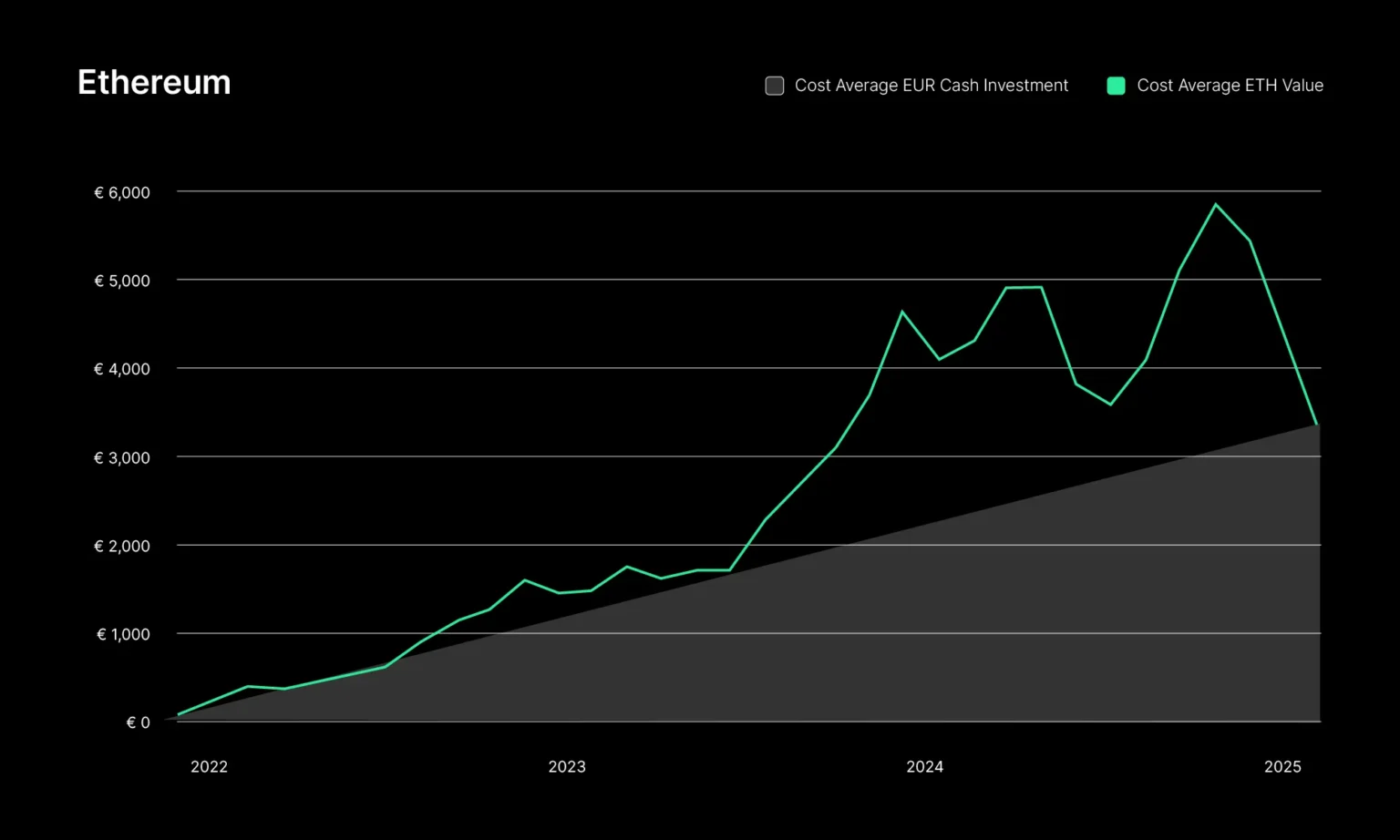Image resolution: width=1400 pixels, height=840 pixels.
Task: Click the 2022 year label
Action: 209,766
